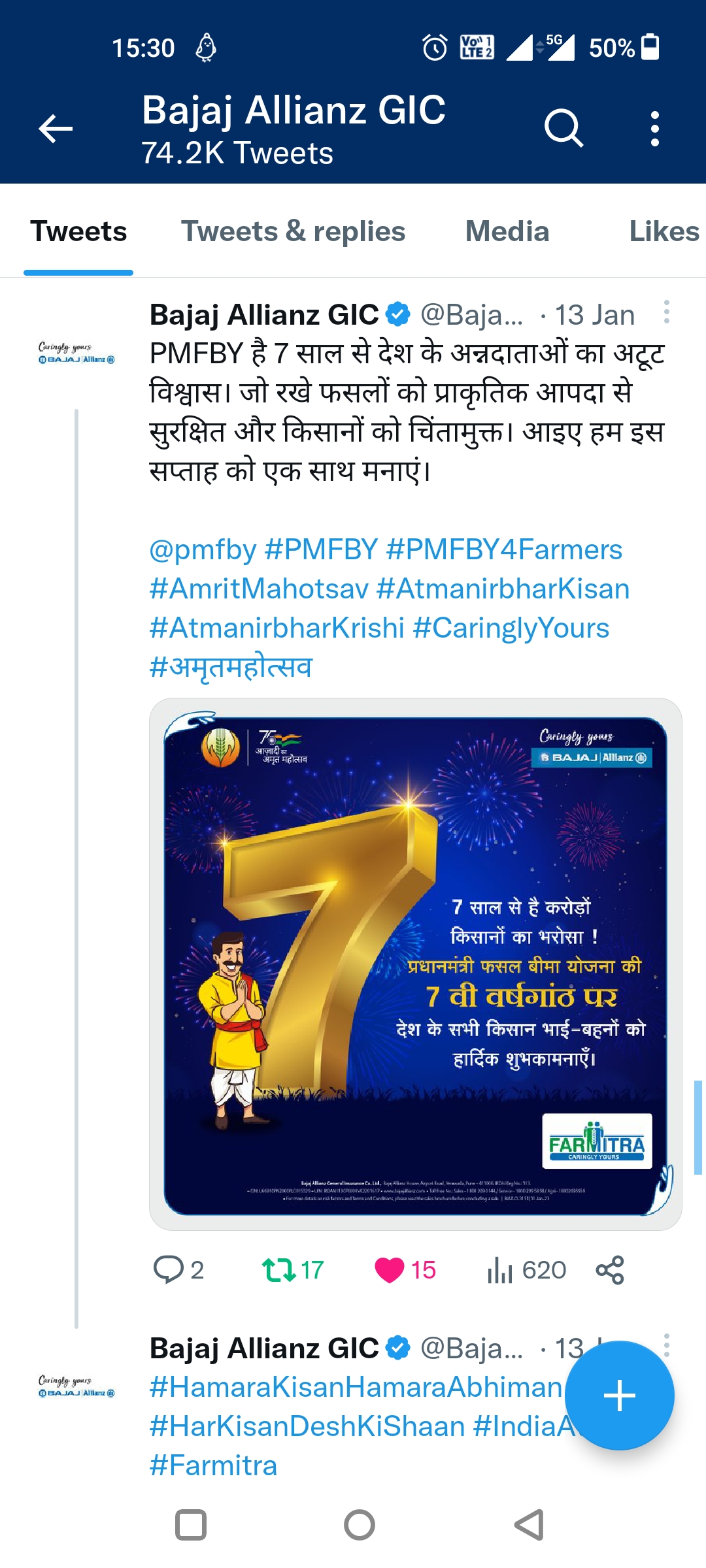
Task: Switch to Tweets & replies tab
Action: pos(293,231)
